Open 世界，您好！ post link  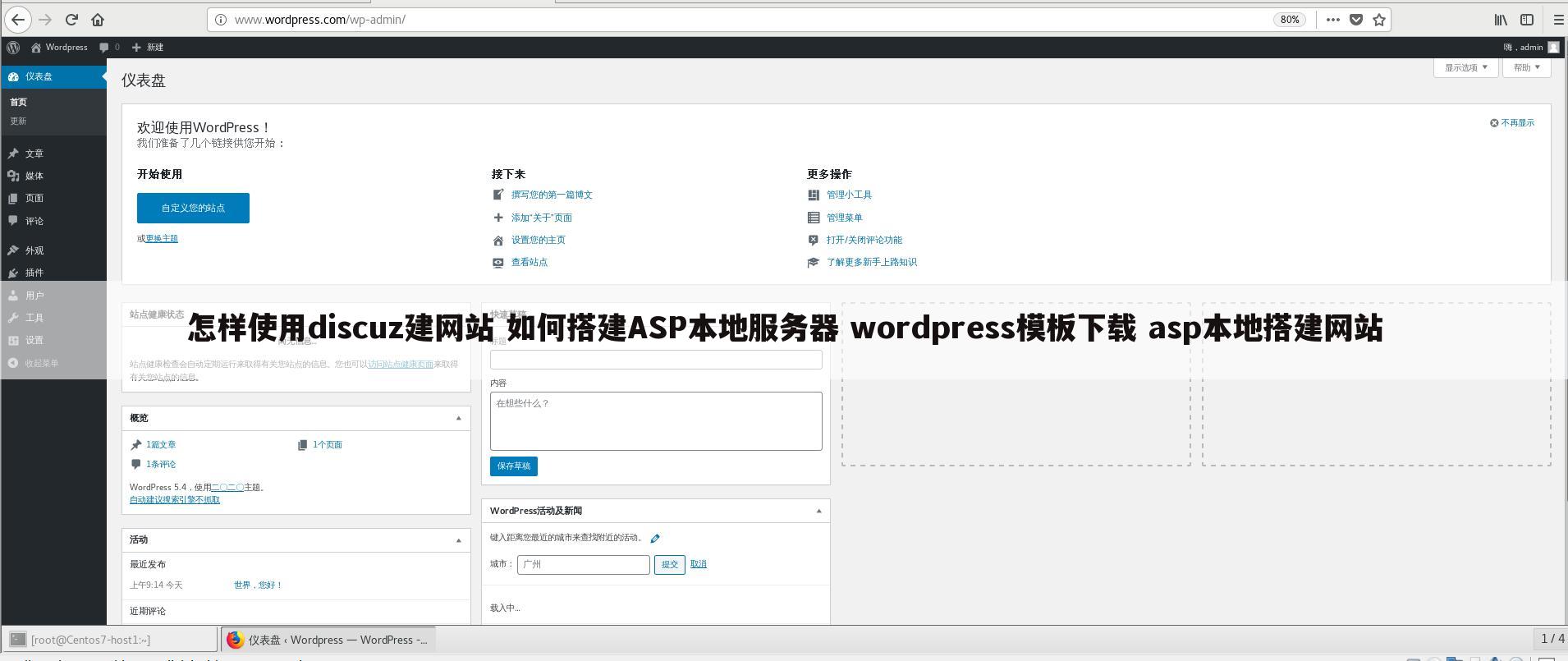point(258,585)
